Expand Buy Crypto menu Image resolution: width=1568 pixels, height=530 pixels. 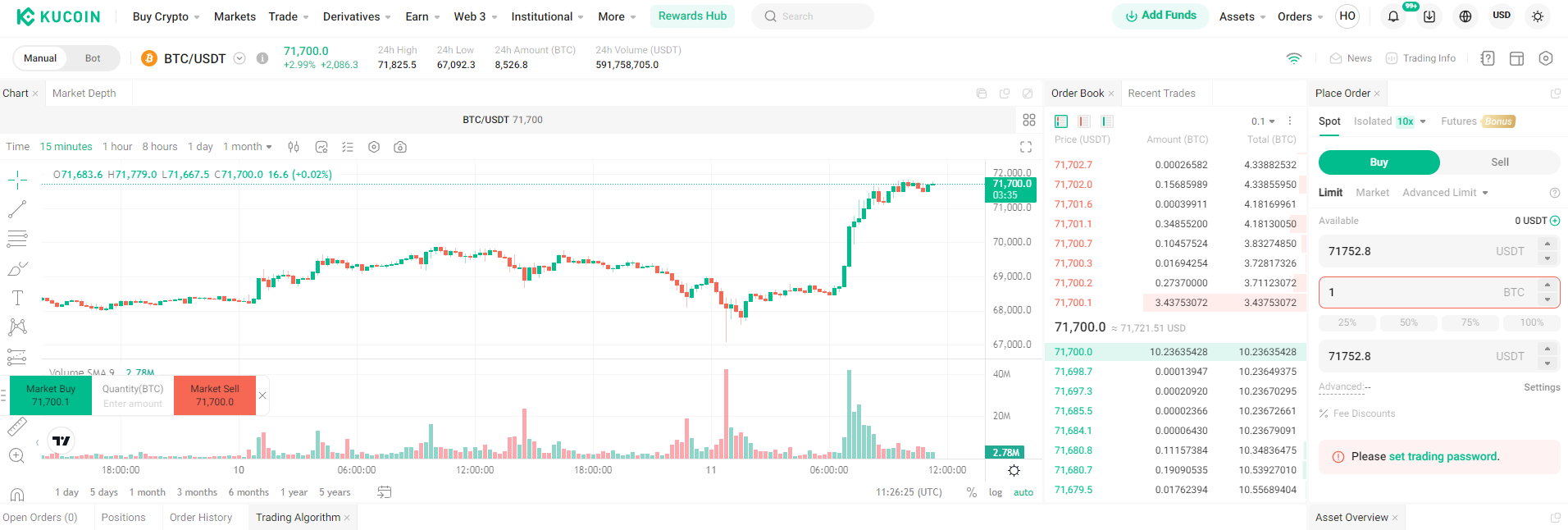pos(166,16)
